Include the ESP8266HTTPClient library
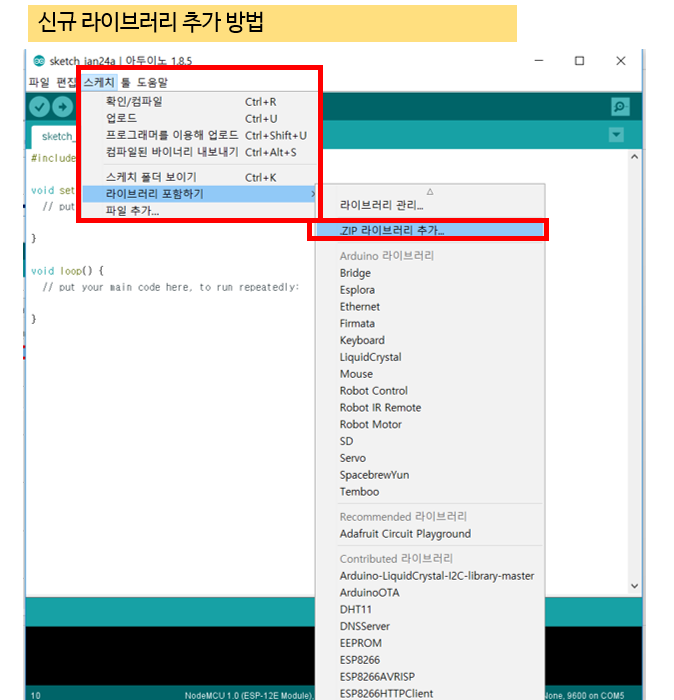This screenshot has height=700, width=674. click(430, 694)
